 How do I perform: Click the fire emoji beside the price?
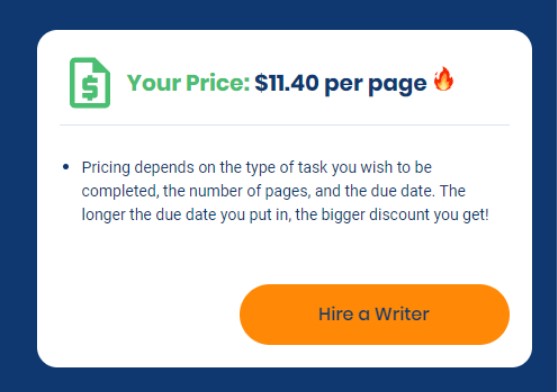[x=444, y=79]
